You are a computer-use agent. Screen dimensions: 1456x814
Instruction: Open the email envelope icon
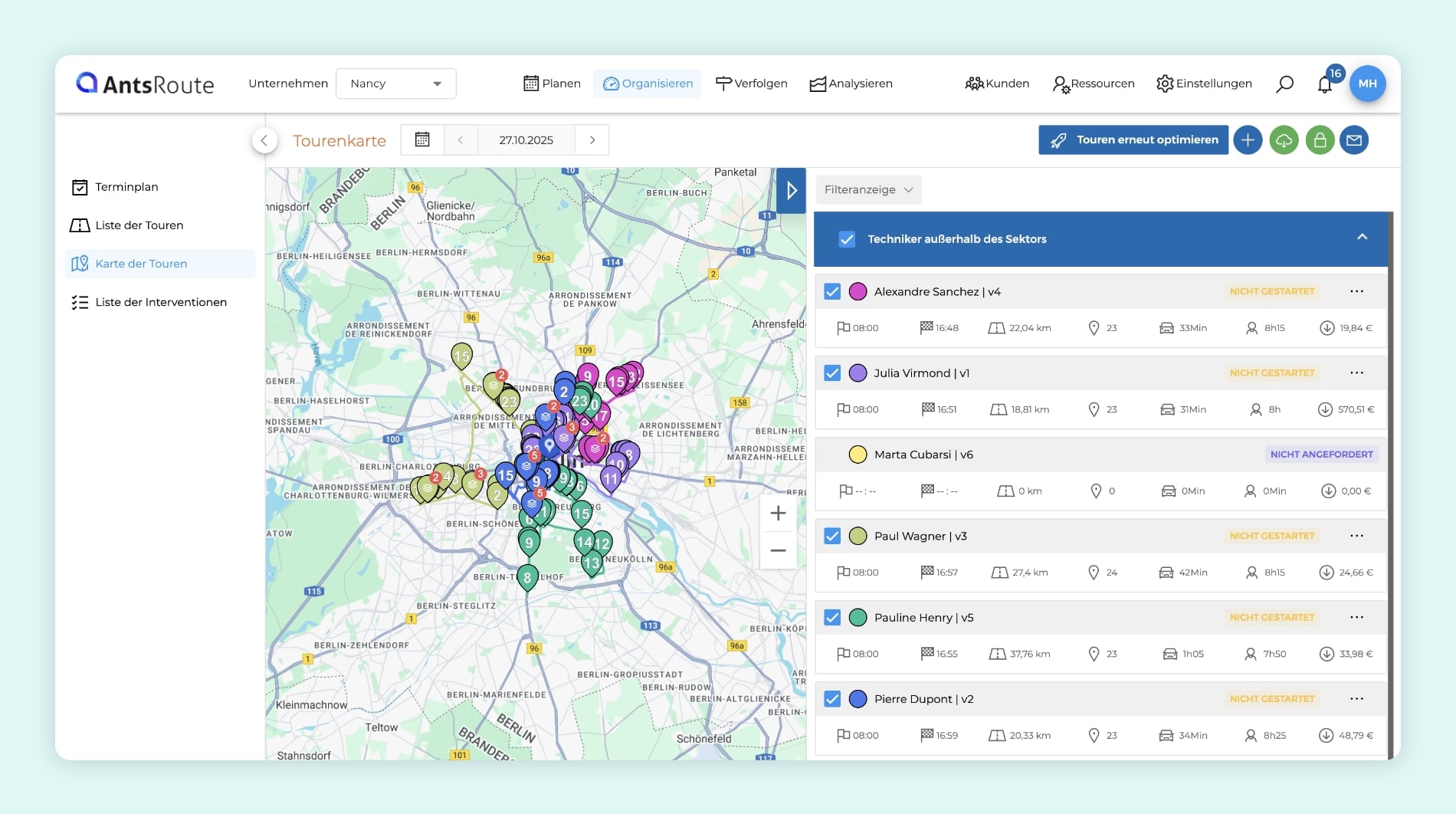pos(1354,140)
